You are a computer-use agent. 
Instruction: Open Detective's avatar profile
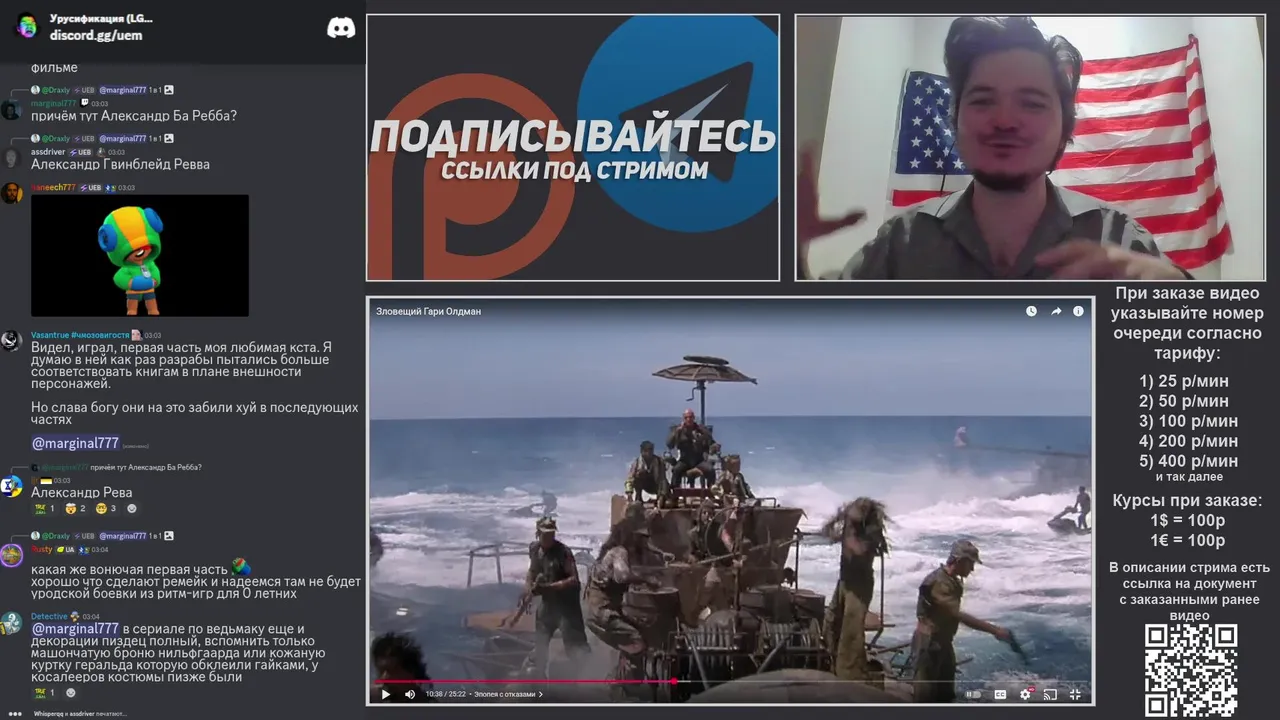coord(11,623)
